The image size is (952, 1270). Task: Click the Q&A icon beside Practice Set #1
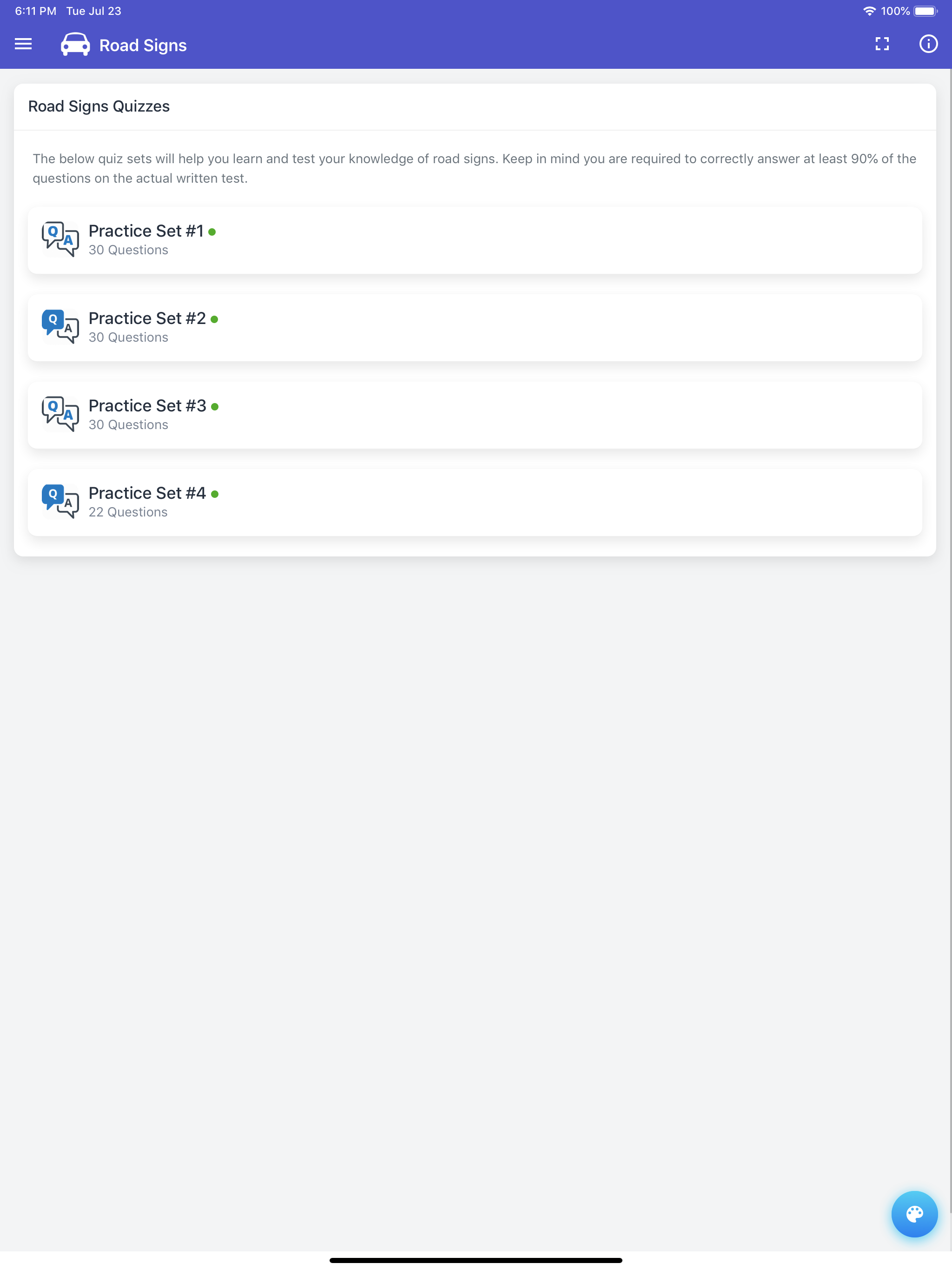pyautogui.click(x=60, y=239)
